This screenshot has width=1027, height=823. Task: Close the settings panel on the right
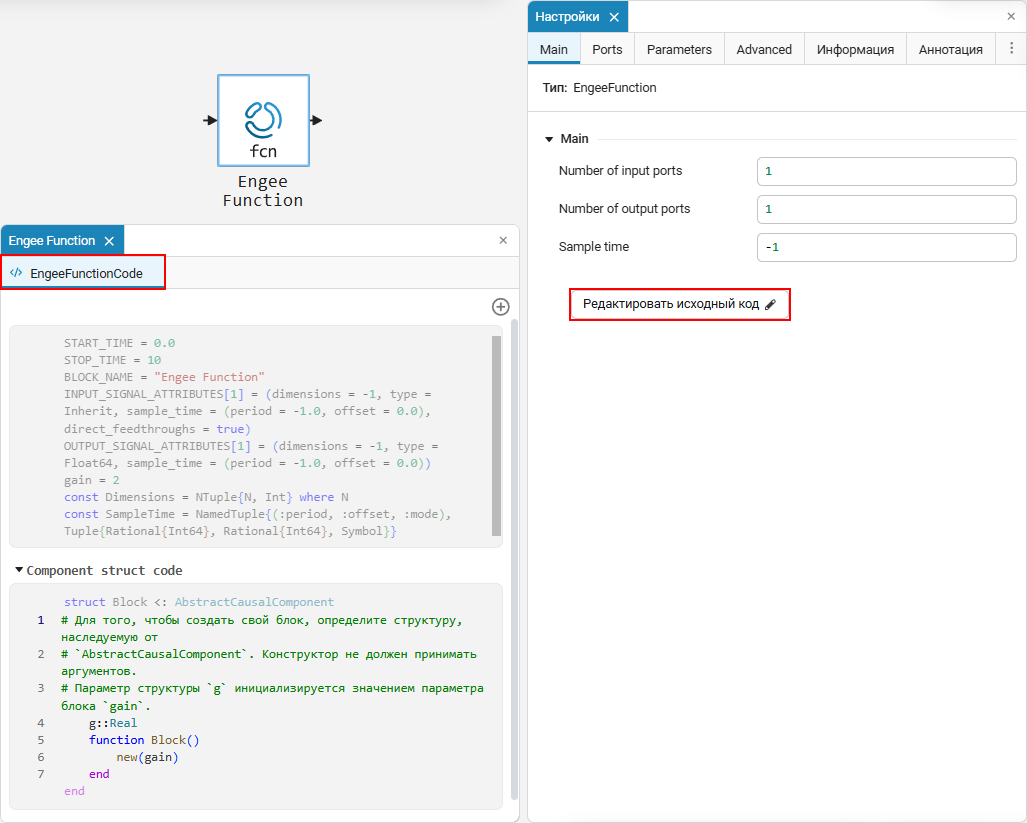[1011, 16]
